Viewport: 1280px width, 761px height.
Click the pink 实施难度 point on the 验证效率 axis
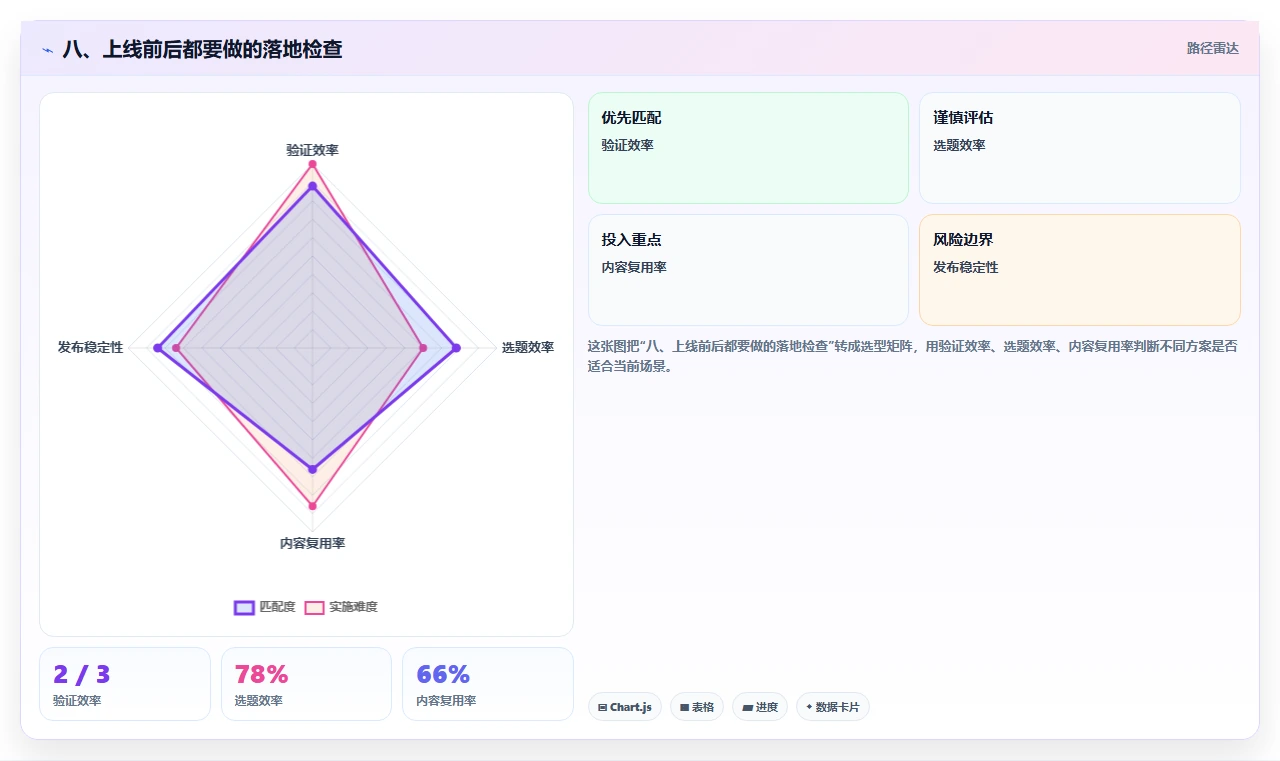312,164
